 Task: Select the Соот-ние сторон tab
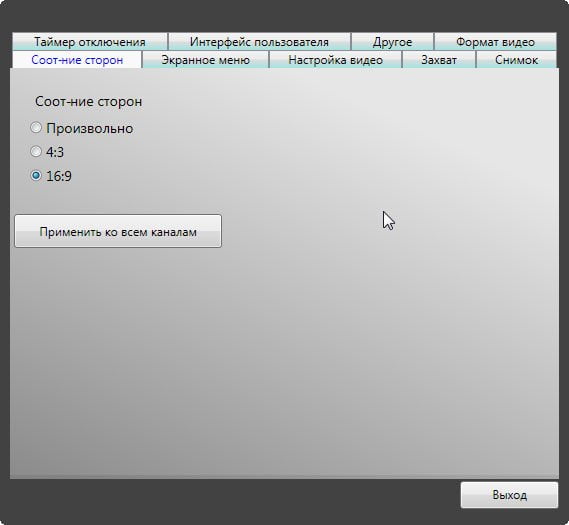click(x=77, y=60)
